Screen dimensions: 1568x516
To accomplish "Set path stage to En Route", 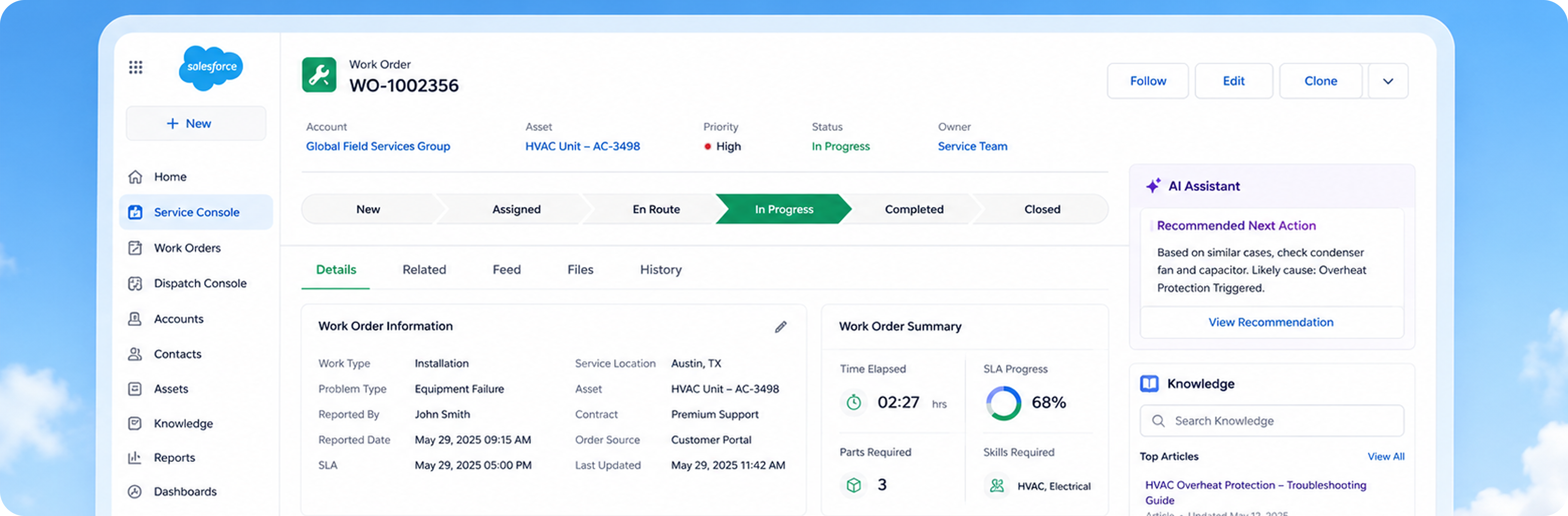I will (x=656, y=209).
